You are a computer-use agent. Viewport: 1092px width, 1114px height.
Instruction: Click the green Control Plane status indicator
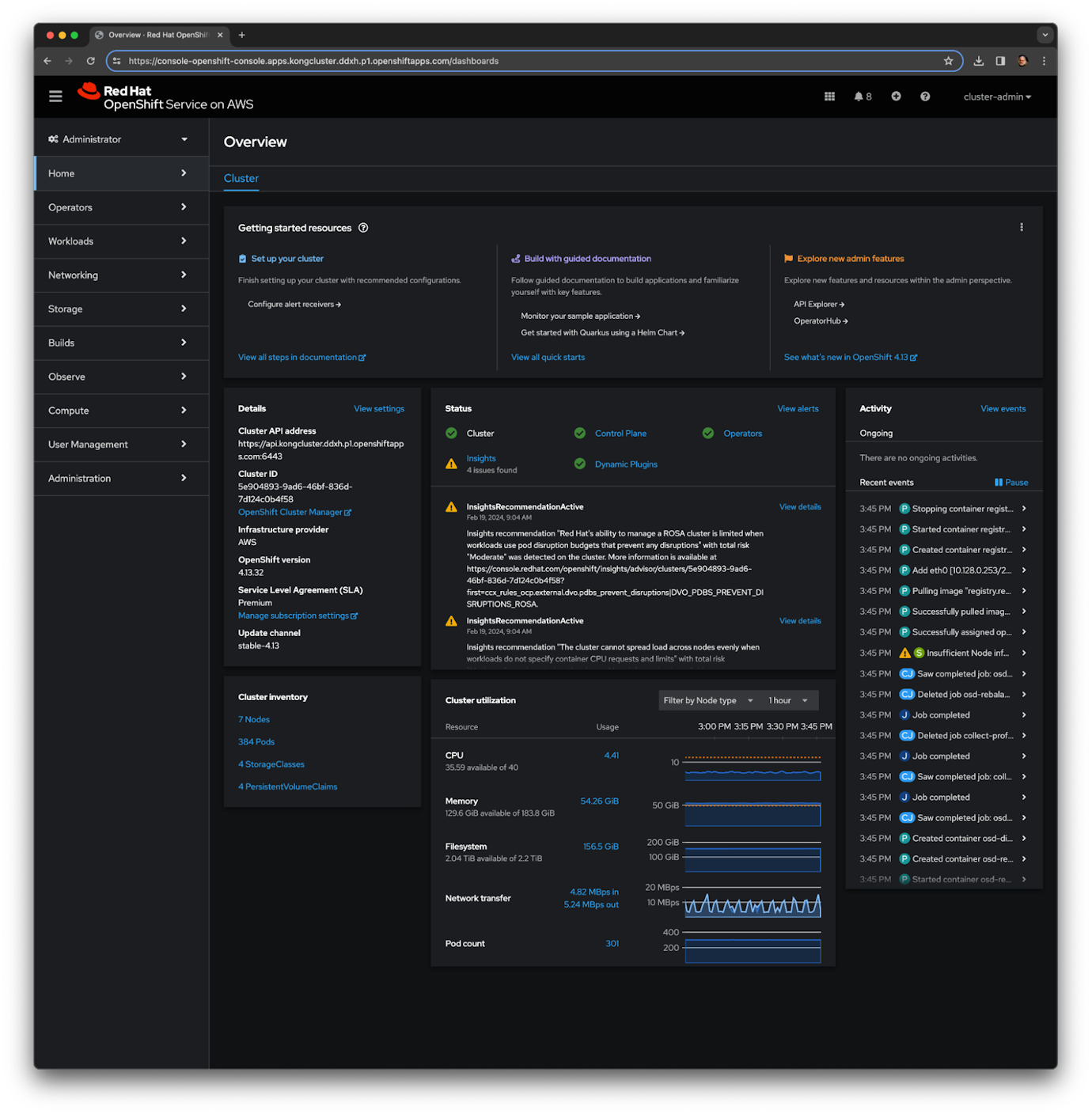(x=580, y=433)
